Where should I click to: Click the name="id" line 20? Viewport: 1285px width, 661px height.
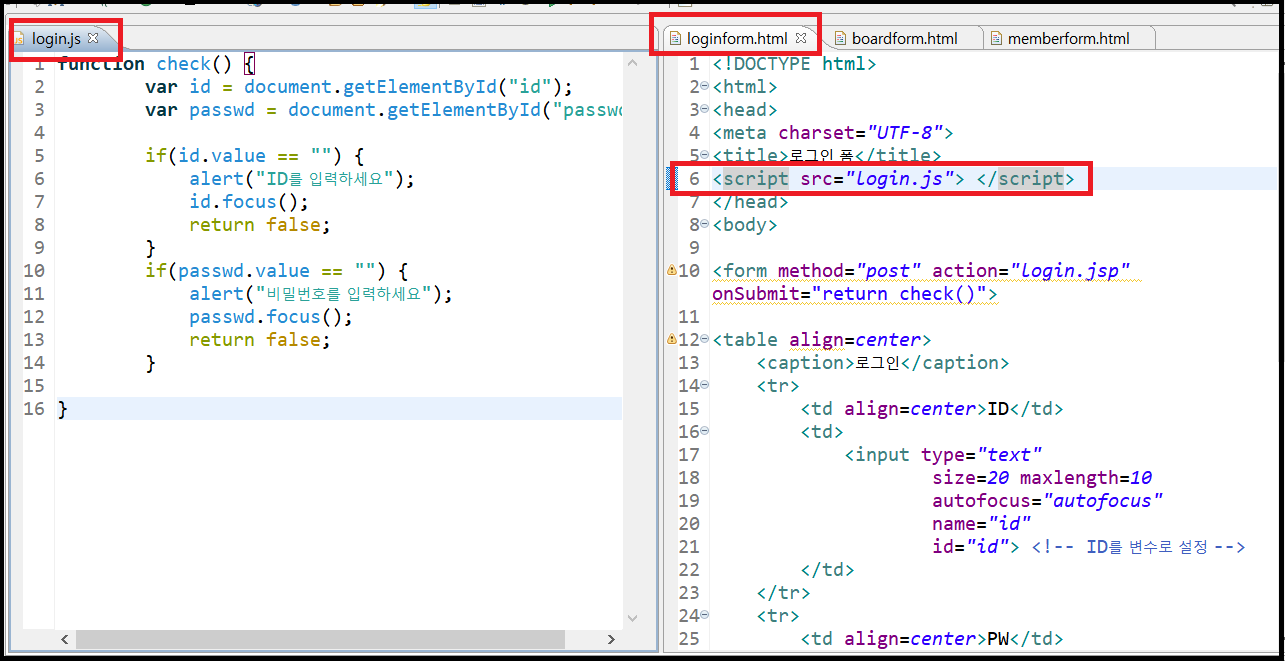[x=981, y=524]
